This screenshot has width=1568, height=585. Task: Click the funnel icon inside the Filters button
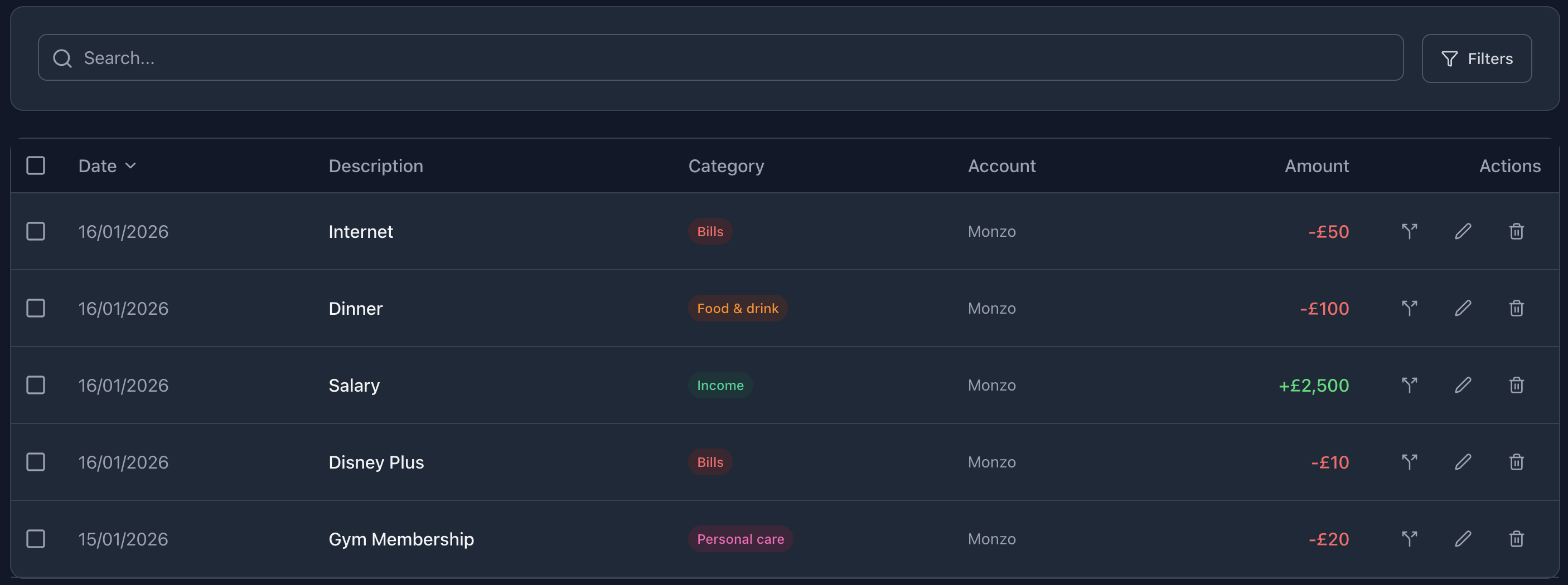pyautogui.click(x=1450, y=58)
